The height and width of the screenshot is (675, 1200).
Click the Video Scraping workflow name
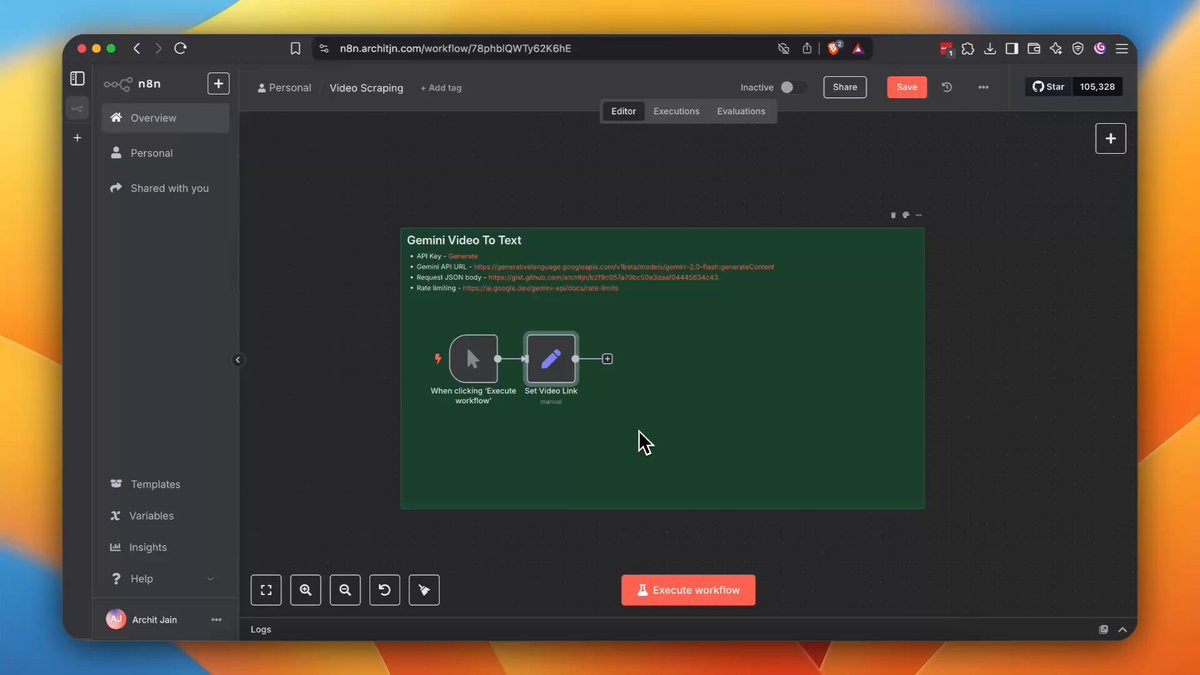[366, 88]
